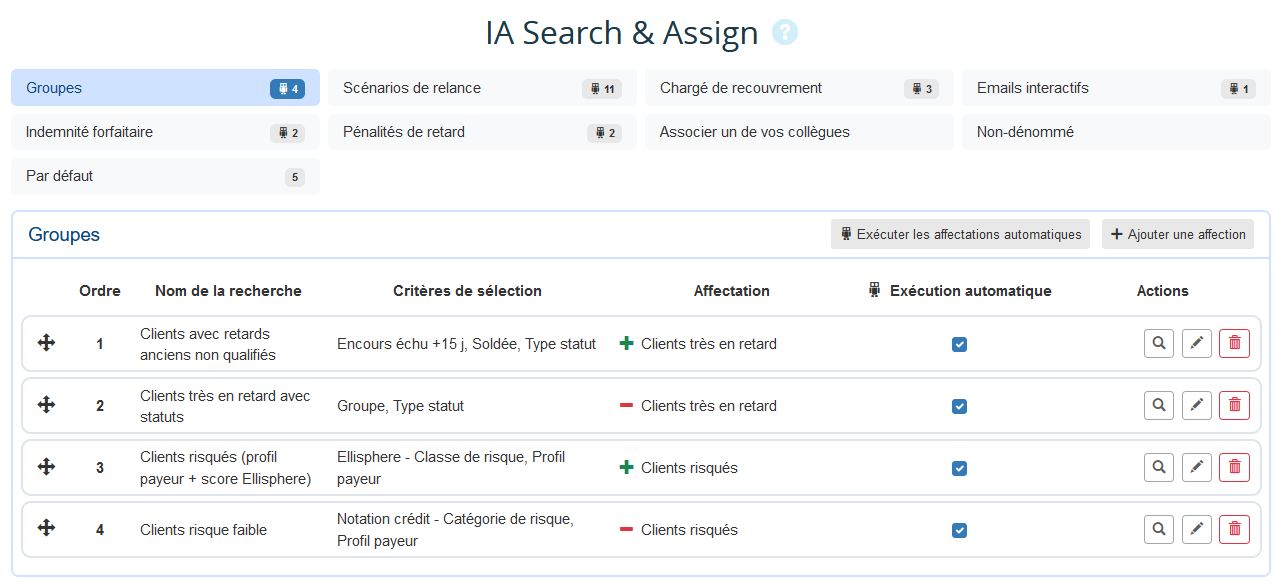Toggle the automatic execution checkbox in row 4

pyautogui.click(x=959, y=531)
